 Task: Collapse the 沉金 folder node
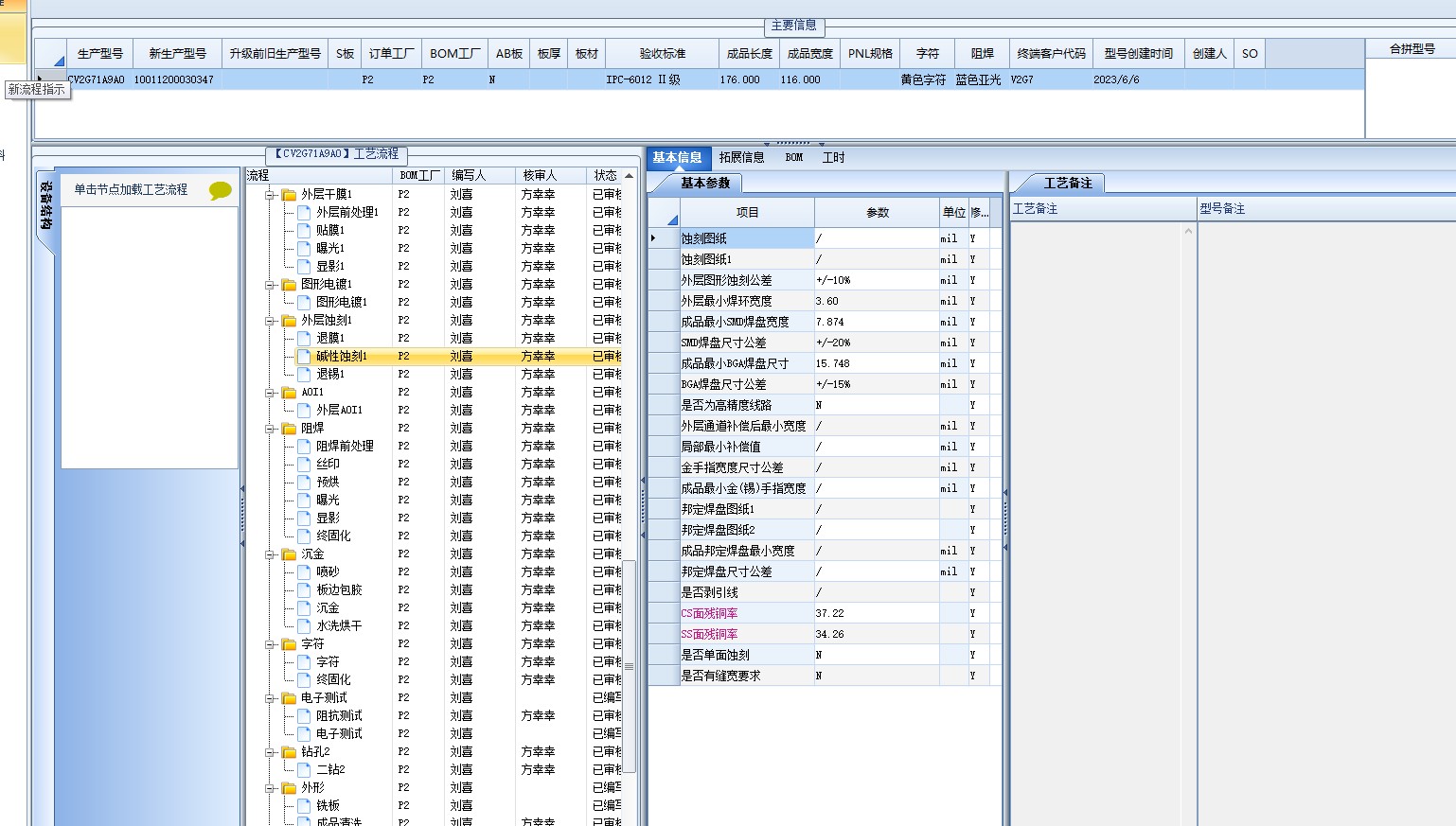tap(271, 554)
